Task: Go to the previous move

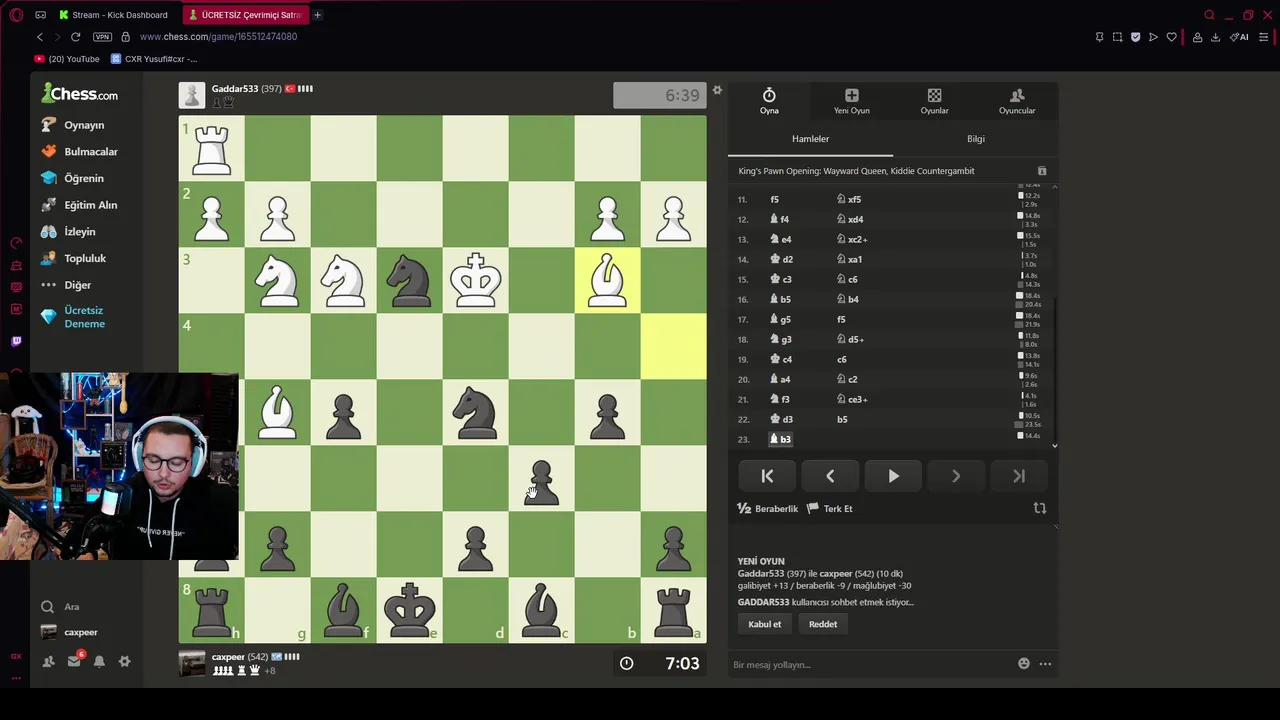Action: [830, 477]
